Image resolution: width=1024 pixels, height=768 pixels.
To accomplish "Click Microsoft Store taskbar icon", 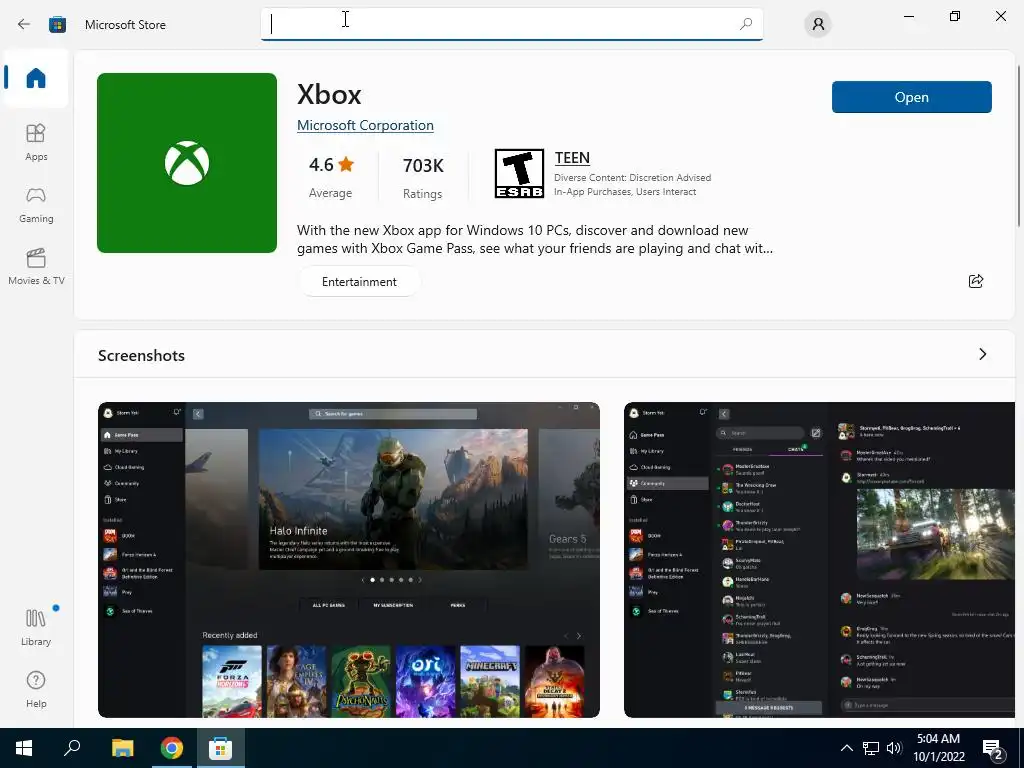I will pyautogui.click(x=221, y=748).
